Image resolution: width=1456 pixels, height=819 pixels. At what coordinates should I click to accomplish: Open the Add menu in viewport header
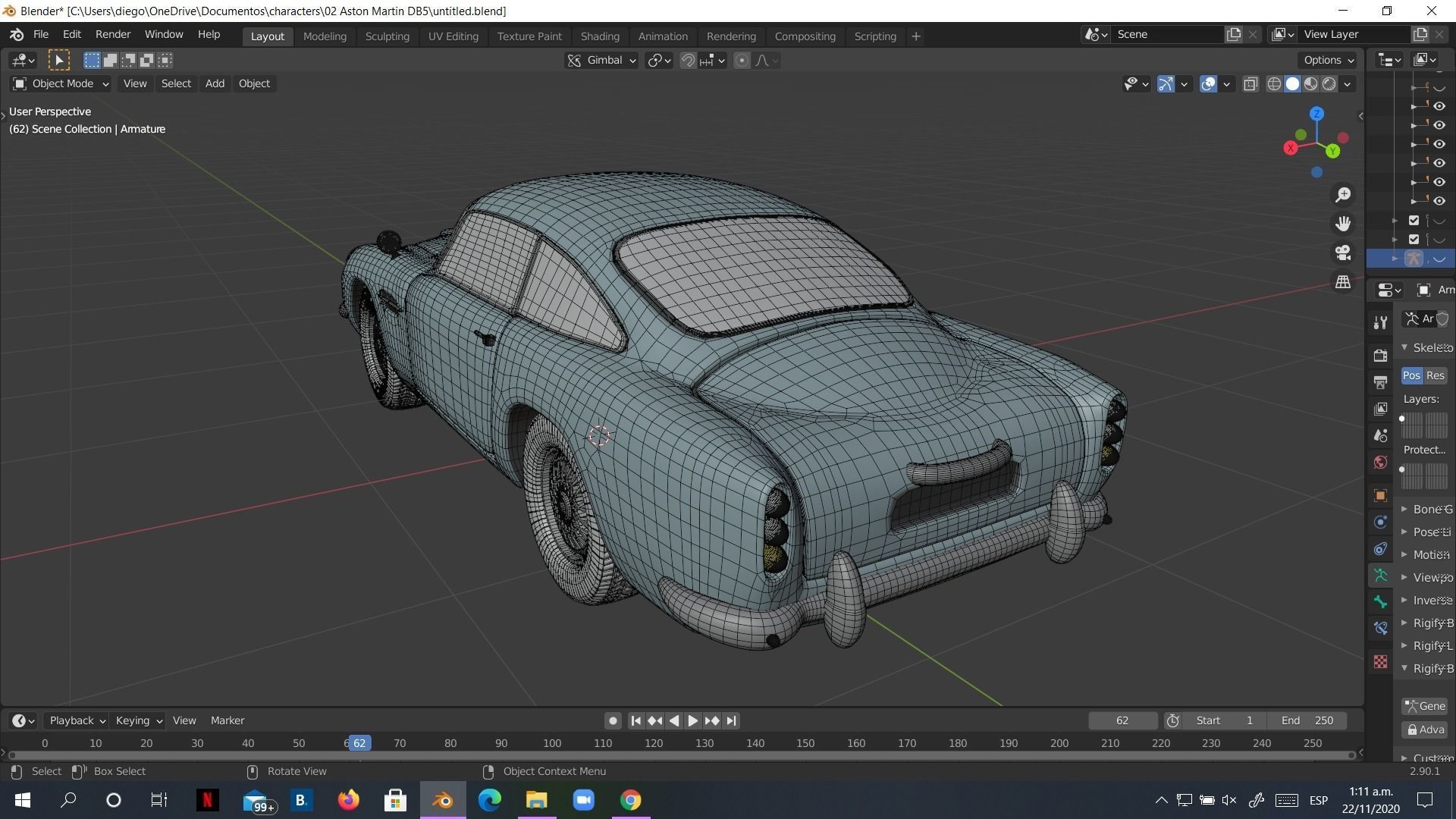pyautogui.click(x=215, y=83)
